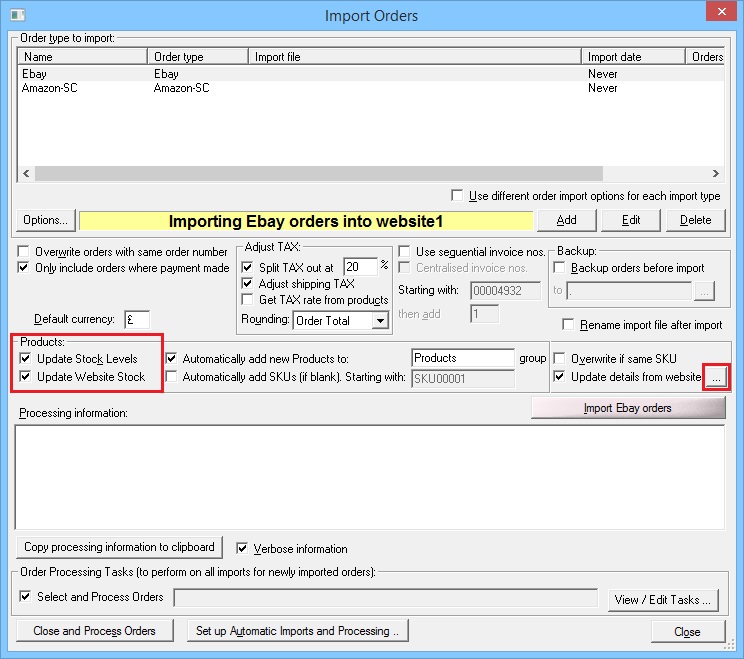Select the Ebay row in the order type list
The height and width of the screenshot is (659, 744).
click(370, 74)
